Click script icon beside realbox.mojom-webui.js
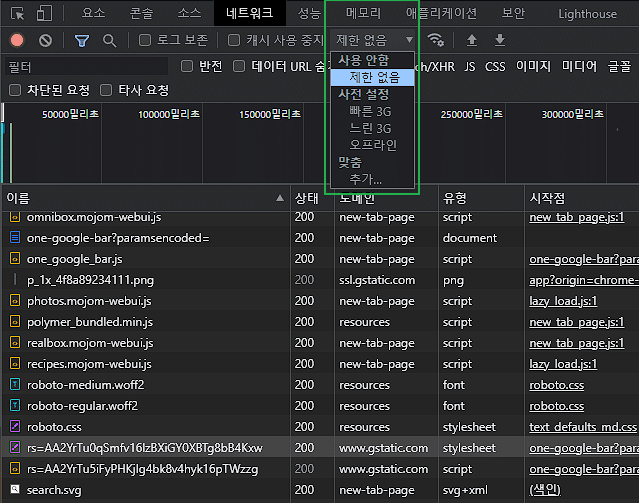 [15, 342]
